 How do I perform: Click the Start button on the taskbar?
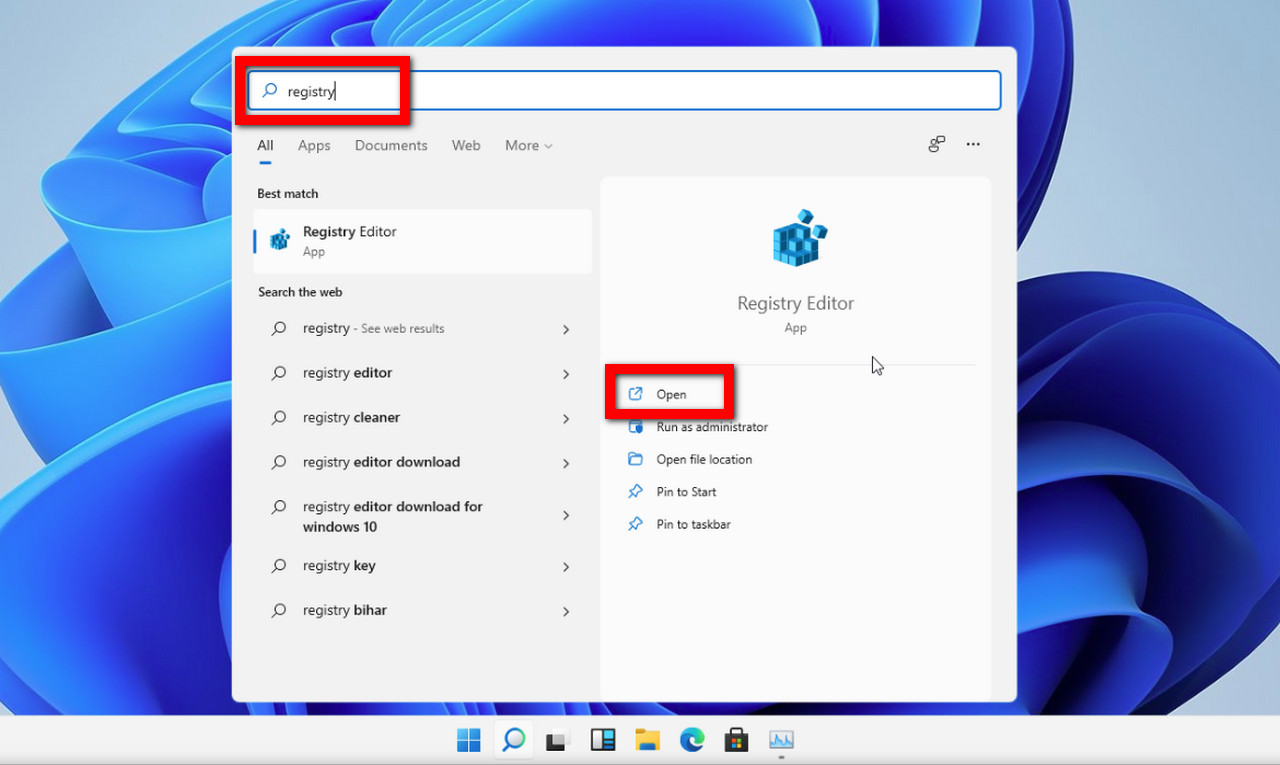[468, 740]
